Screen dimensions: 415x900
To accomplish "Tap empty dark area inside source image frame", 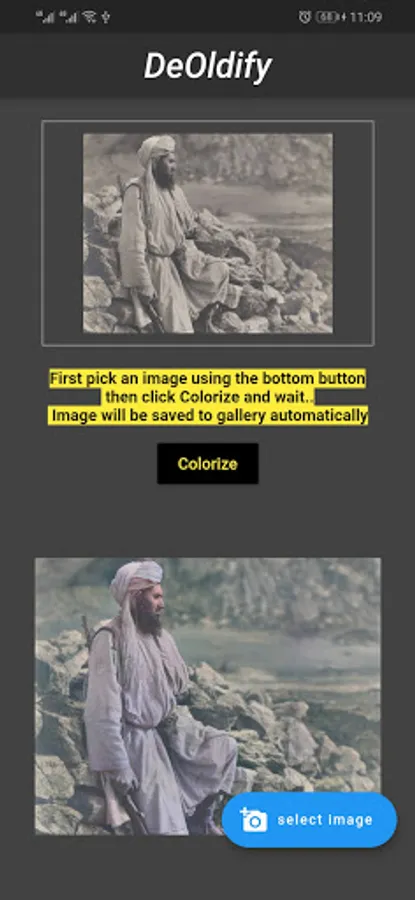I will (x=63, y=233).
